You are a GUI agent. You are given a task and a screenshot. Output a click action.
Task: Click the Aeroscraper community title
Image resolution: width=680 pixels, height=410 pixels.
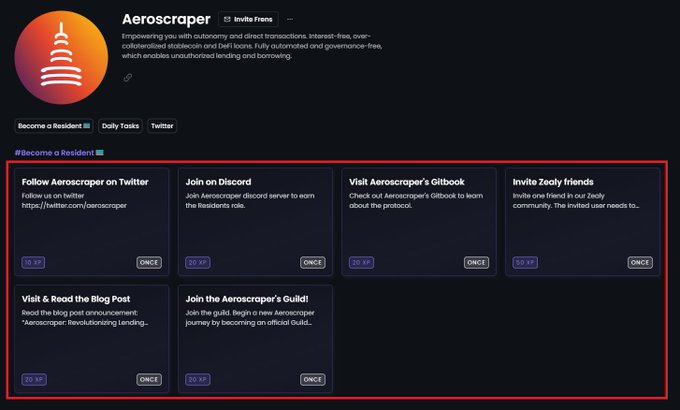coord(166,19)
